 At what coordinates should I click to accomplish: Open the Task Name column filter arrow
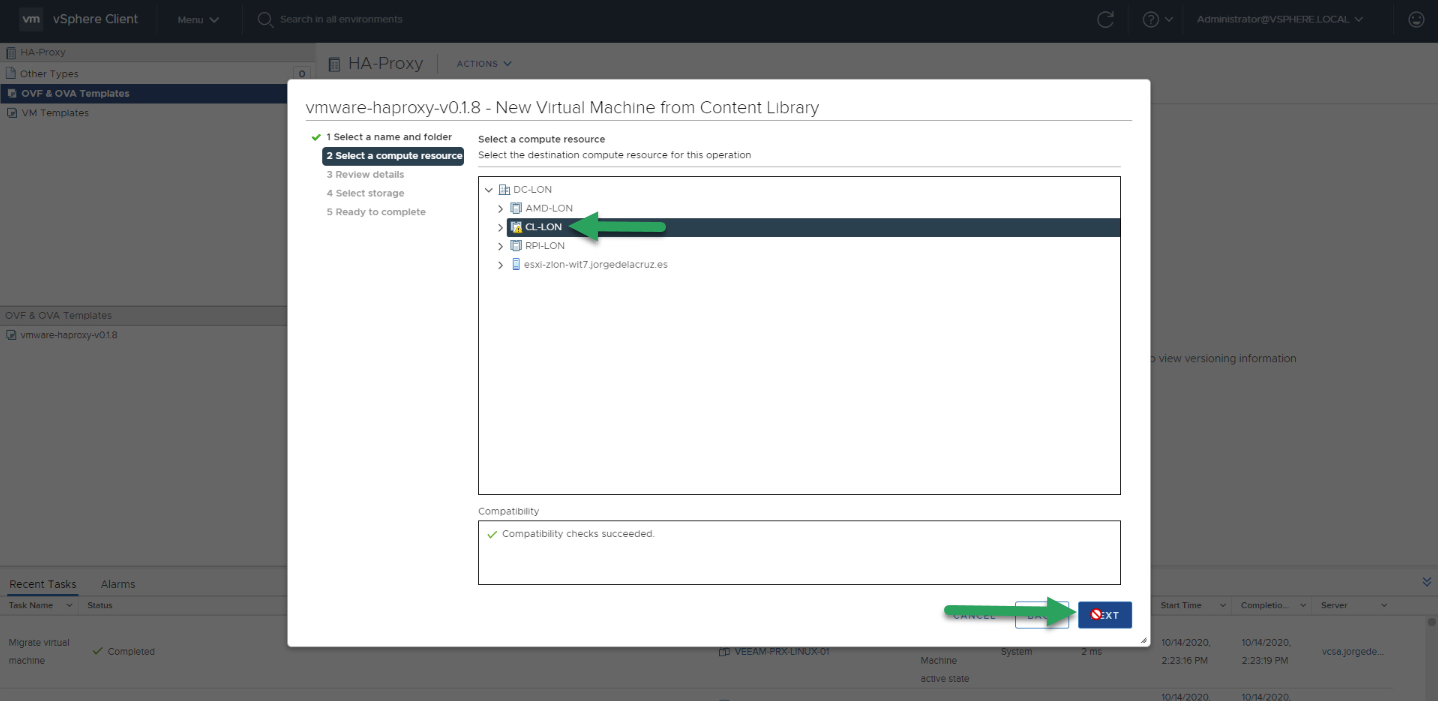[69, 605]
